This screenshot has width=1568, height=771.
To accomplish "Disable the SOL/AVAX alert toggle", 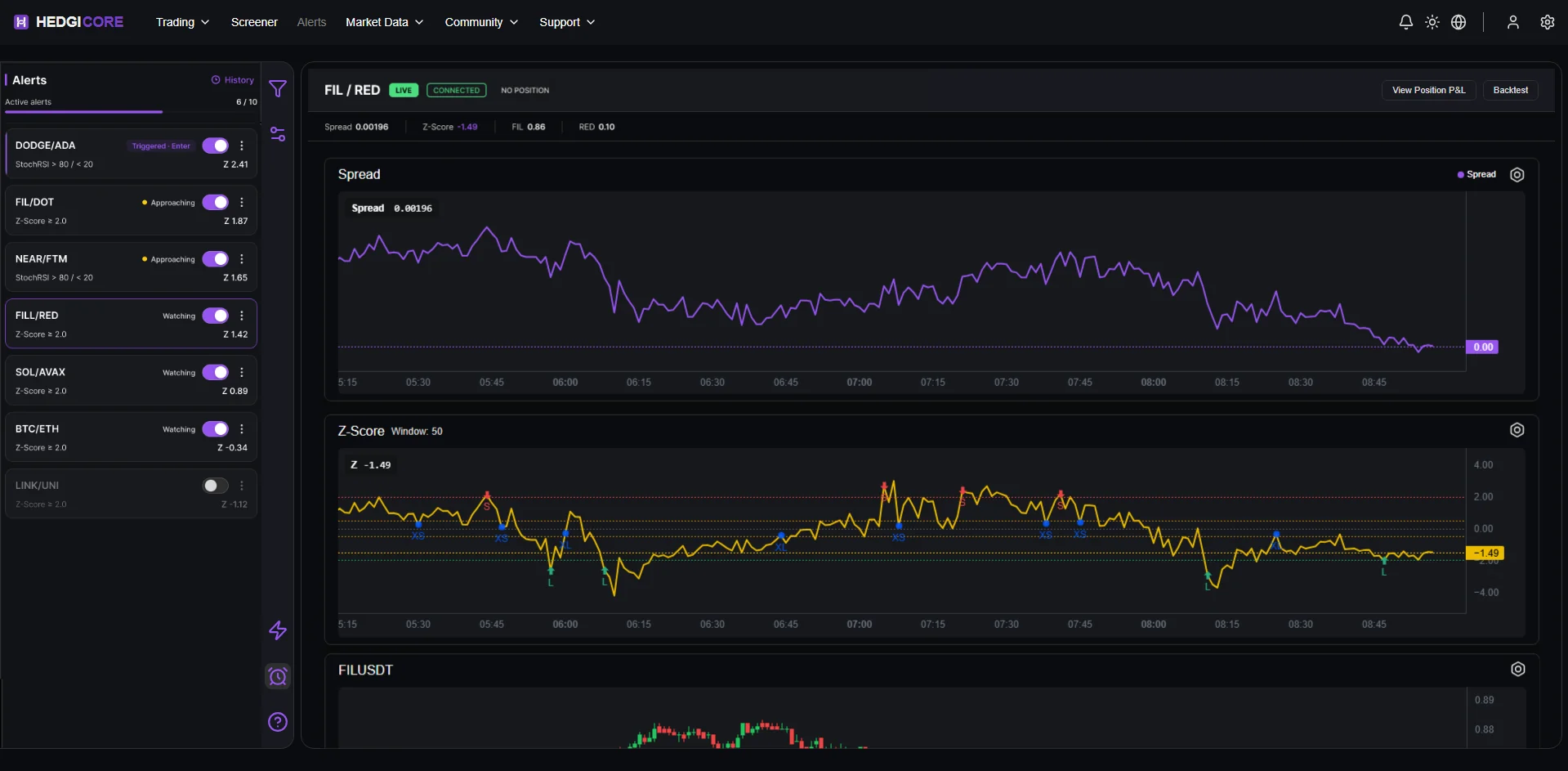I will (x=216, y=372).
